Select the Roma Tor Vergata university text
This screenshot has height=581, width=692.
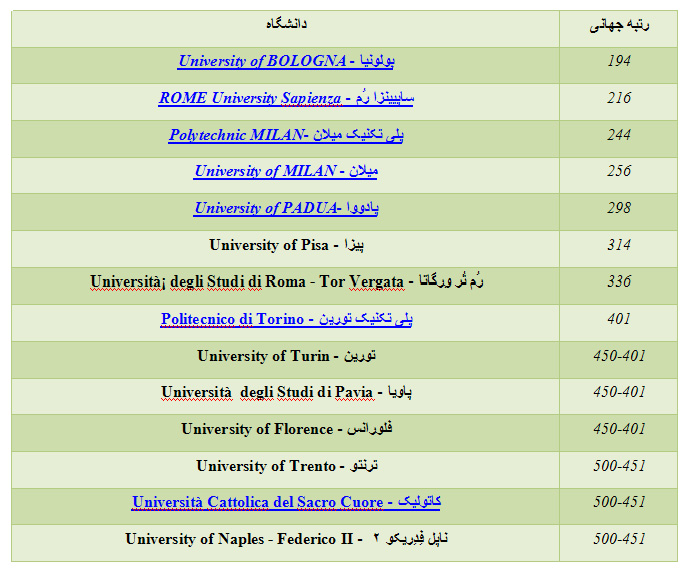click(x=286, y=282)
